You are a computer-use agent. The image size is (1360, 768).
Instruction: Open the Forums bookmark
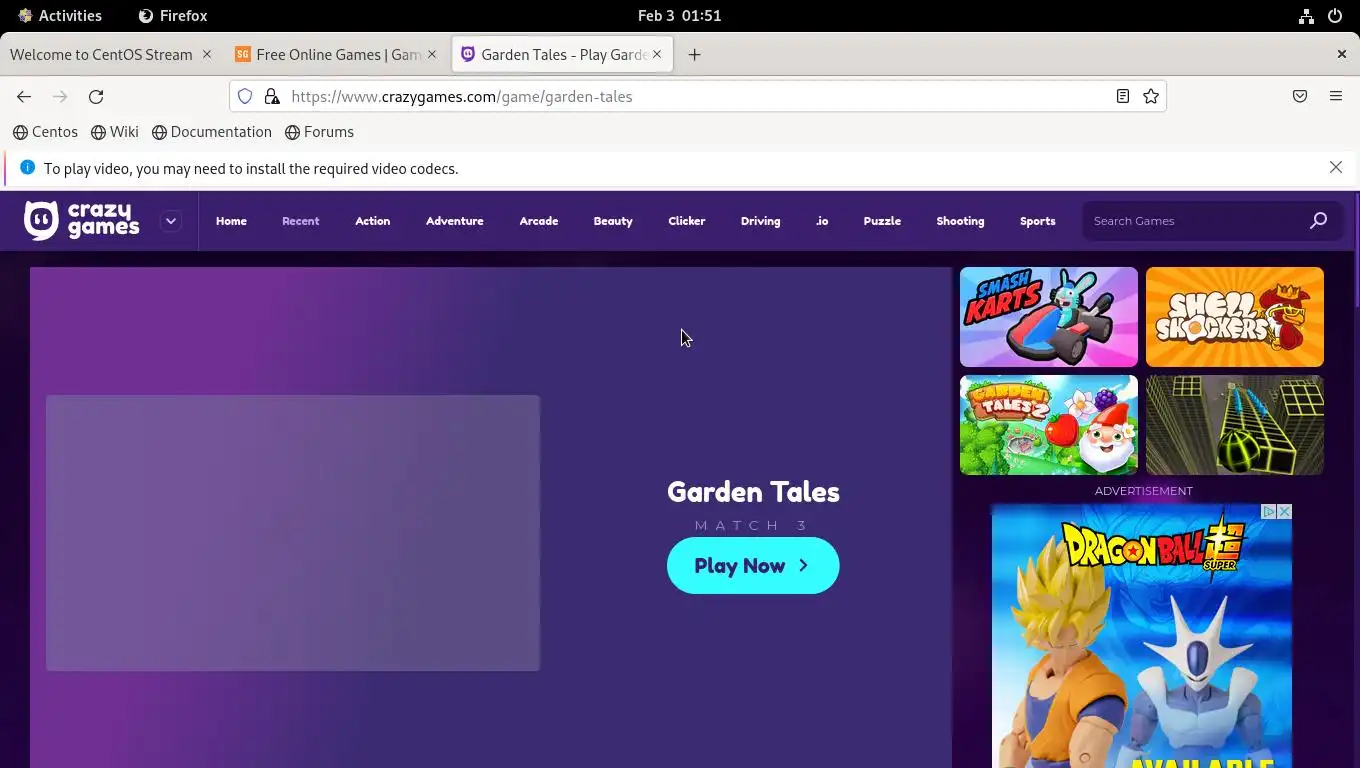[319, 132]
